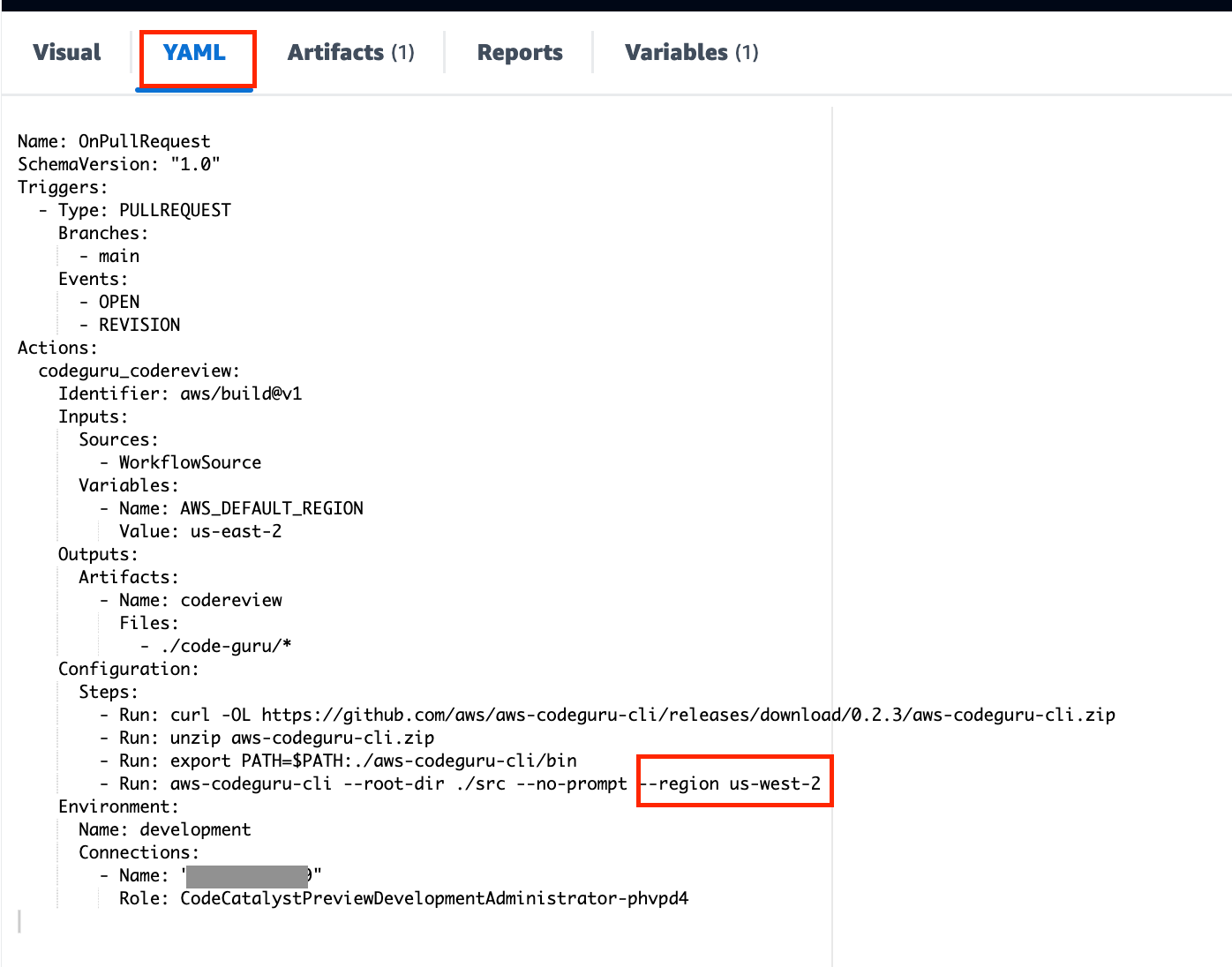Click the "Branches:" key in the YAML
The width and height of the screenshot is (1232, 967).
[103, 233]
